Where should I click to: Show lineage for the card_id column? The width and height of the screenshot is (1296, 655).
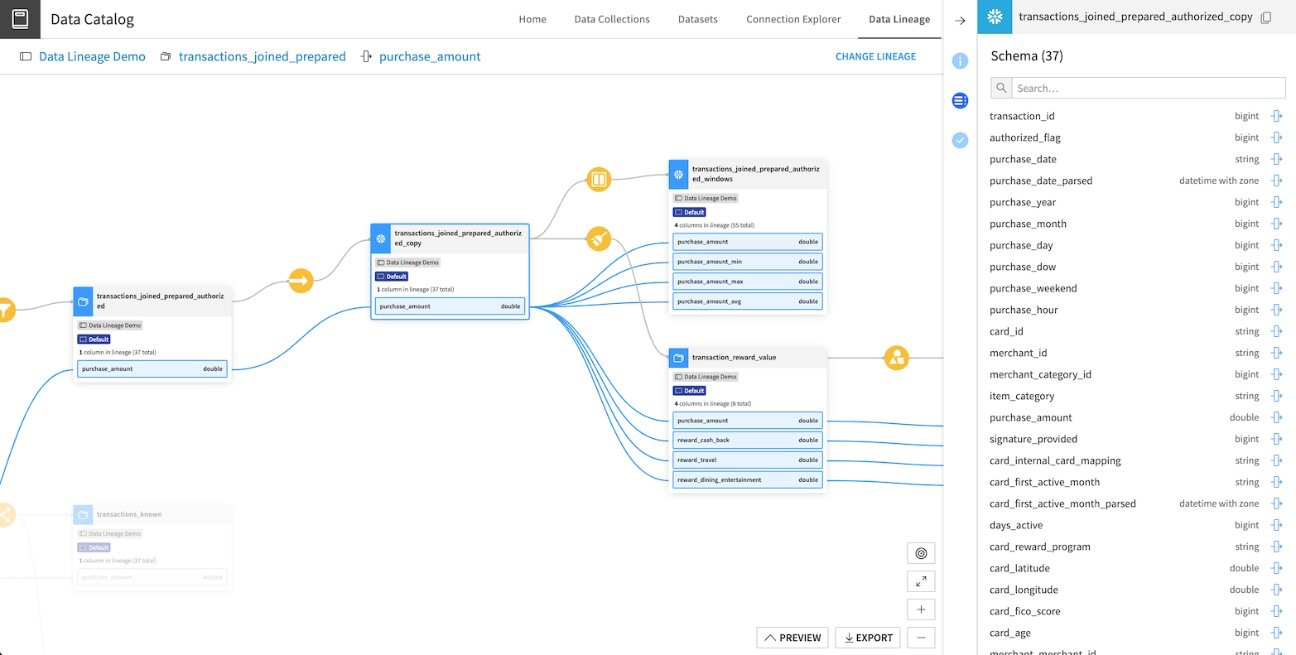[1276, 331]
